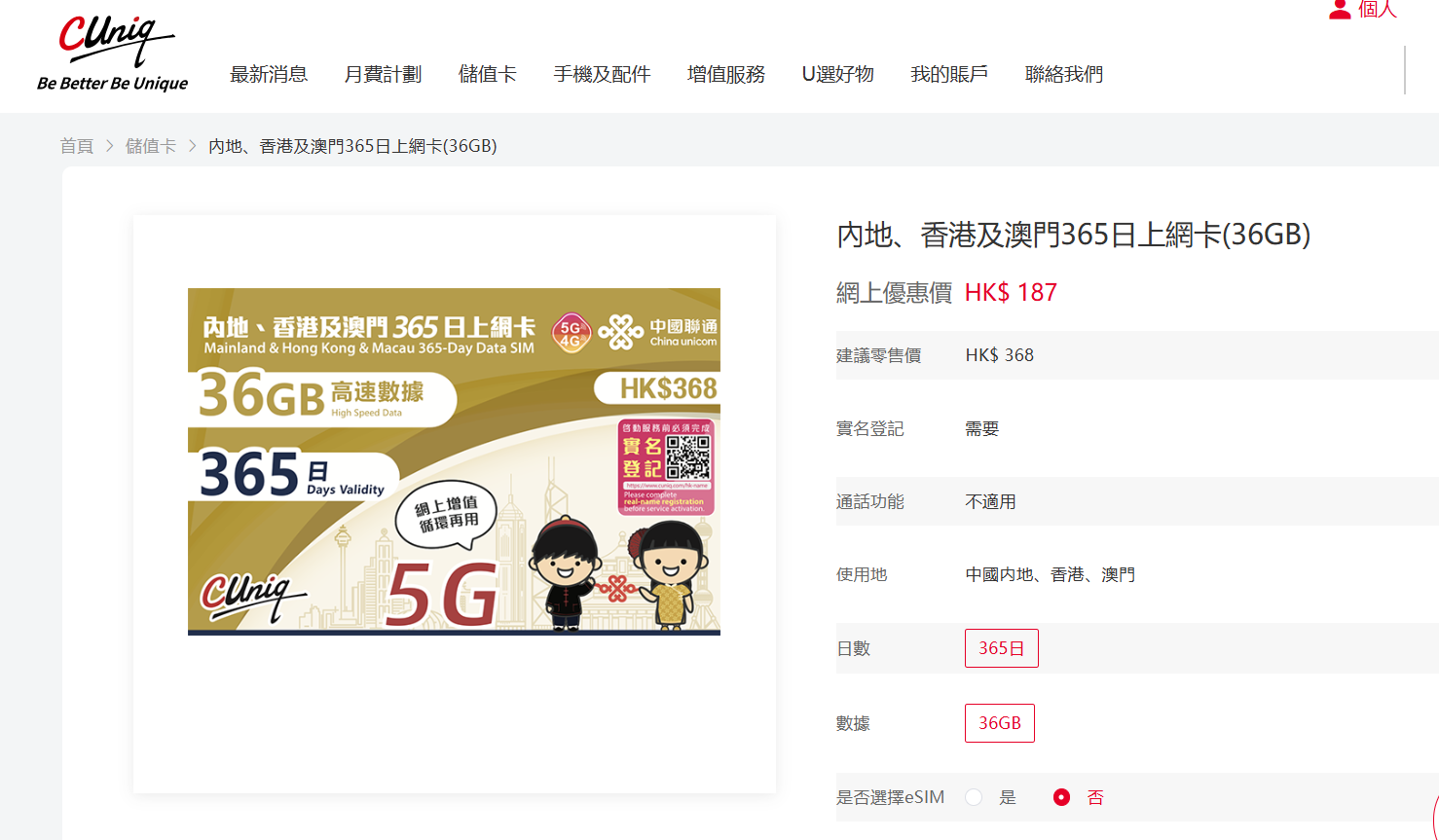Choose the 36GB data option
The image size is (1439, 840).
(1000, 723)
